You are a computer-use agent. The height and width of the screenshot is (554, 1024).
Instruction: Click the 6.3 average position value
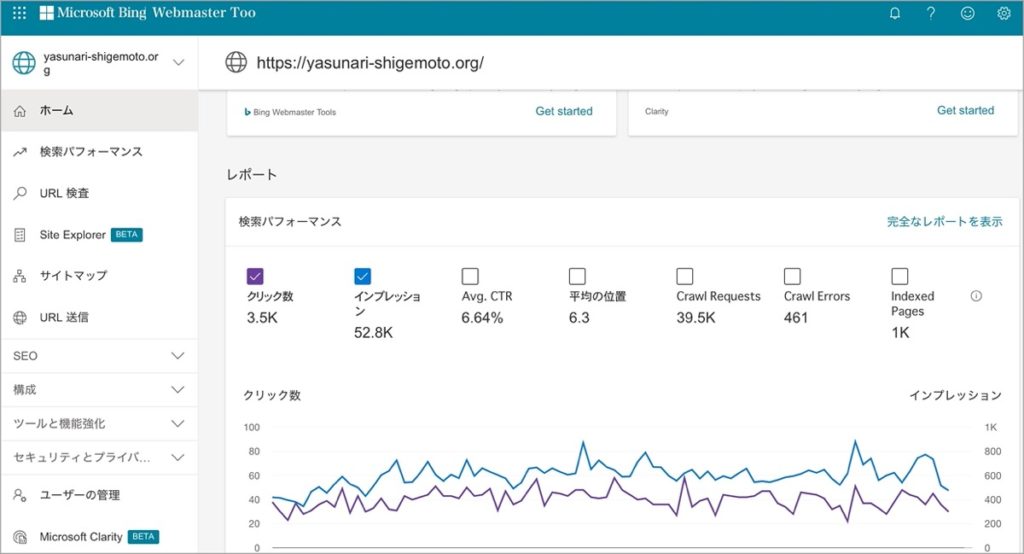pos(579,318)
